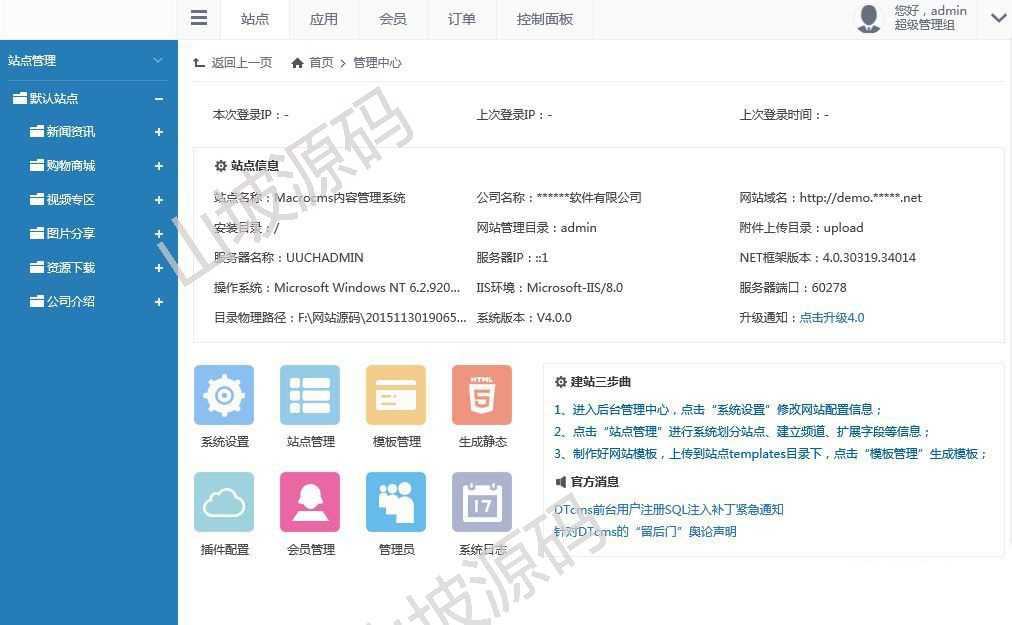
Task: Click the 默认站点 folder icon
Action: point(20,98)
